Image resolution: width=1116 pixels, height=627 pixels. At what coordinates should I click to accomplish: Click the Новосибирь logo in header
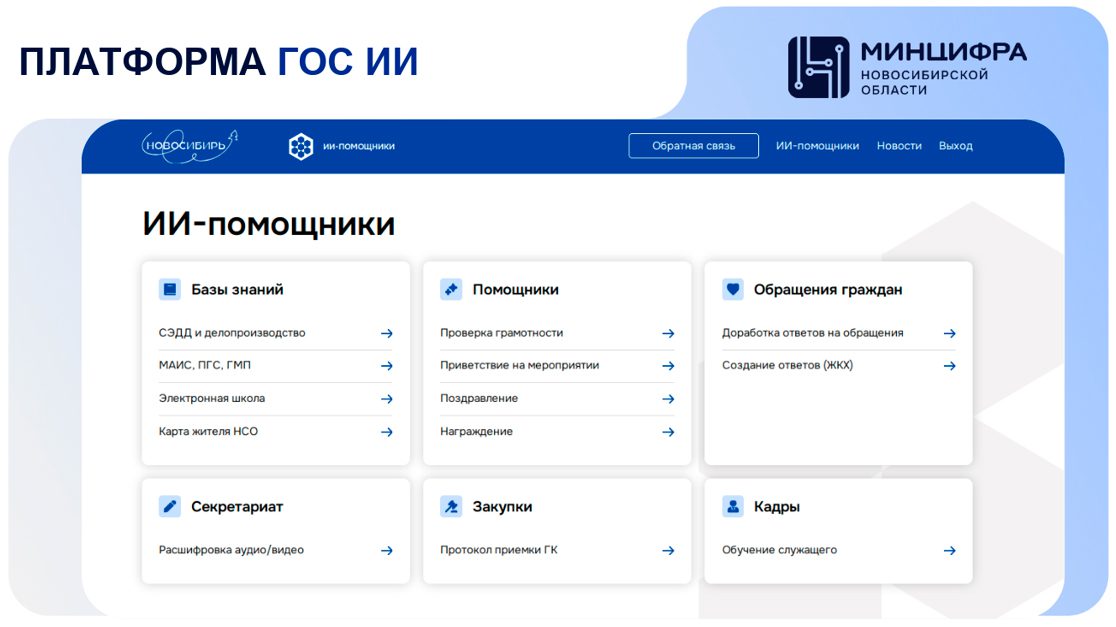tap(189, 145)
